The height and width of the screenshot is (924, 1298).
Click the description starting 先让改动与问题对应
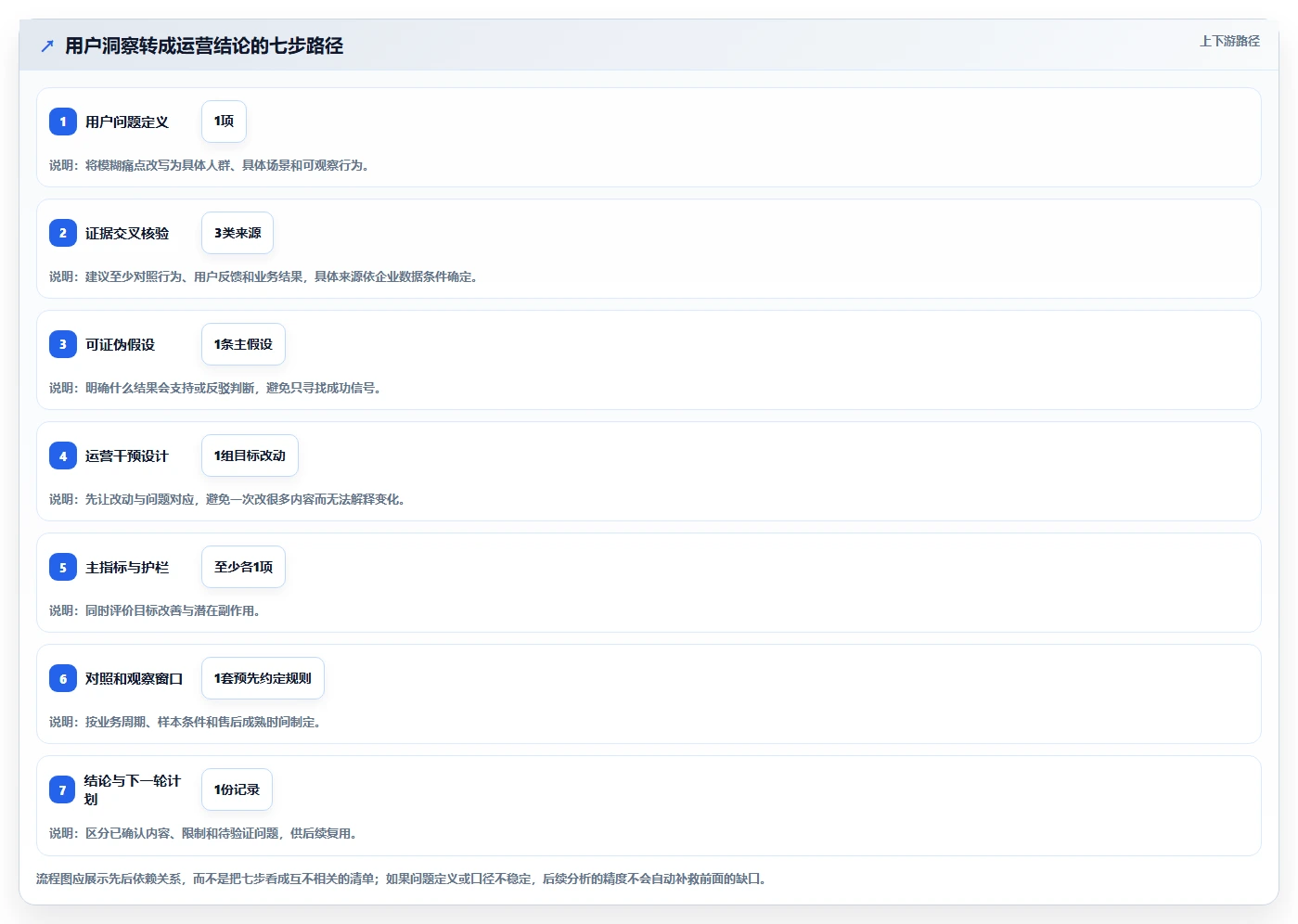coord(227,499)
